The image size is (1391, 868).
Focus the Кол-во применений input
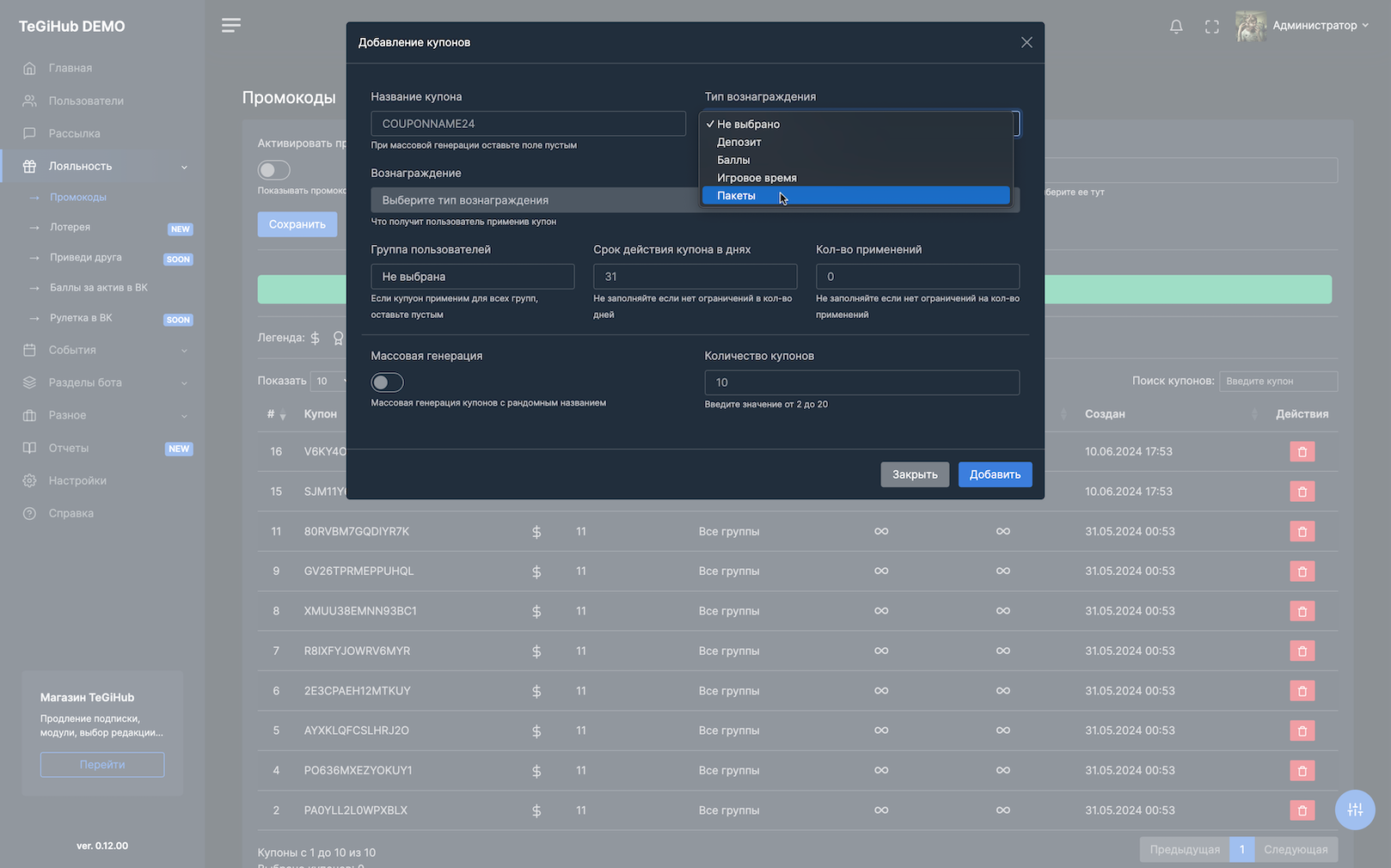point(917,277)
